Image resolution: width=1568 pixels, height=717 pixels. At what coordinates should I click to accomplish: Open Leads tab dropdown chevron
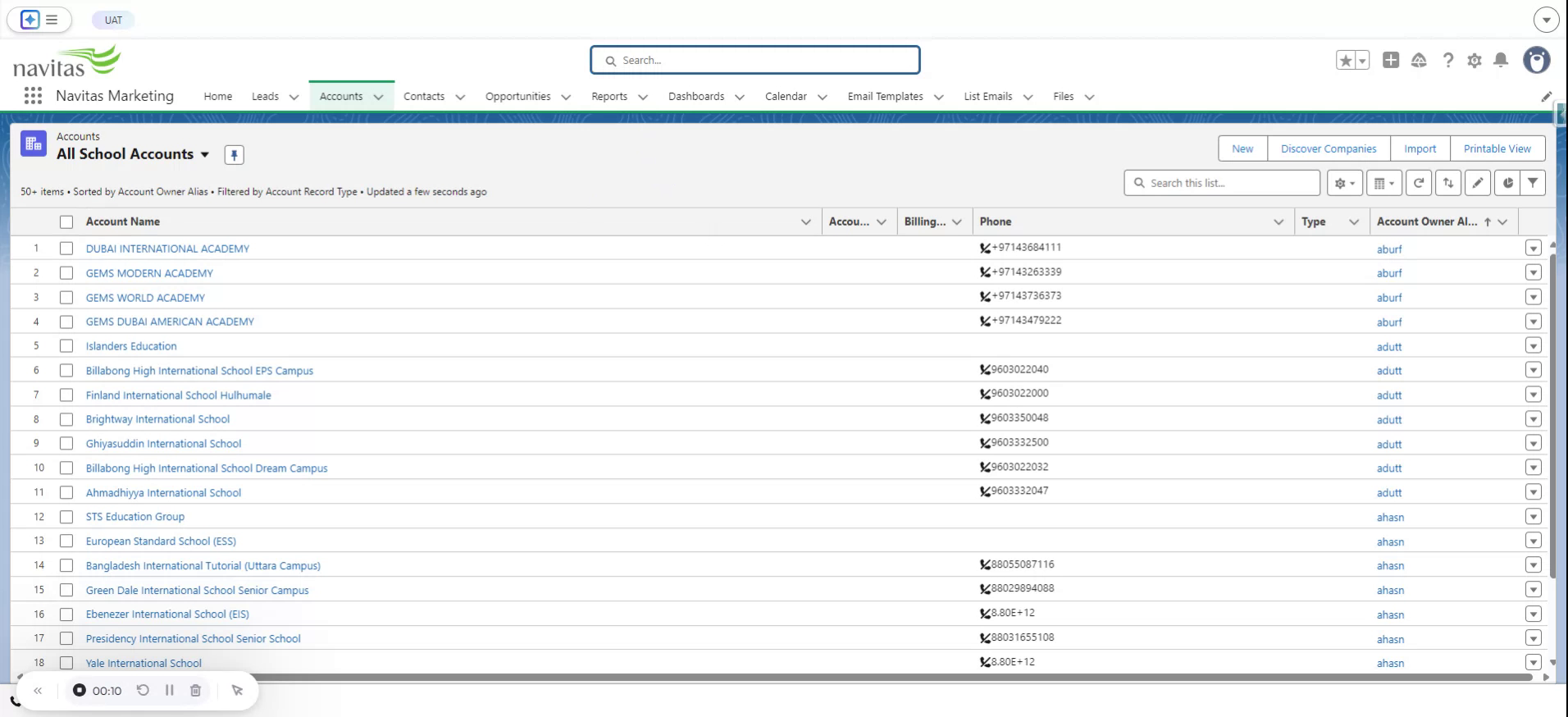coord(294,97)
